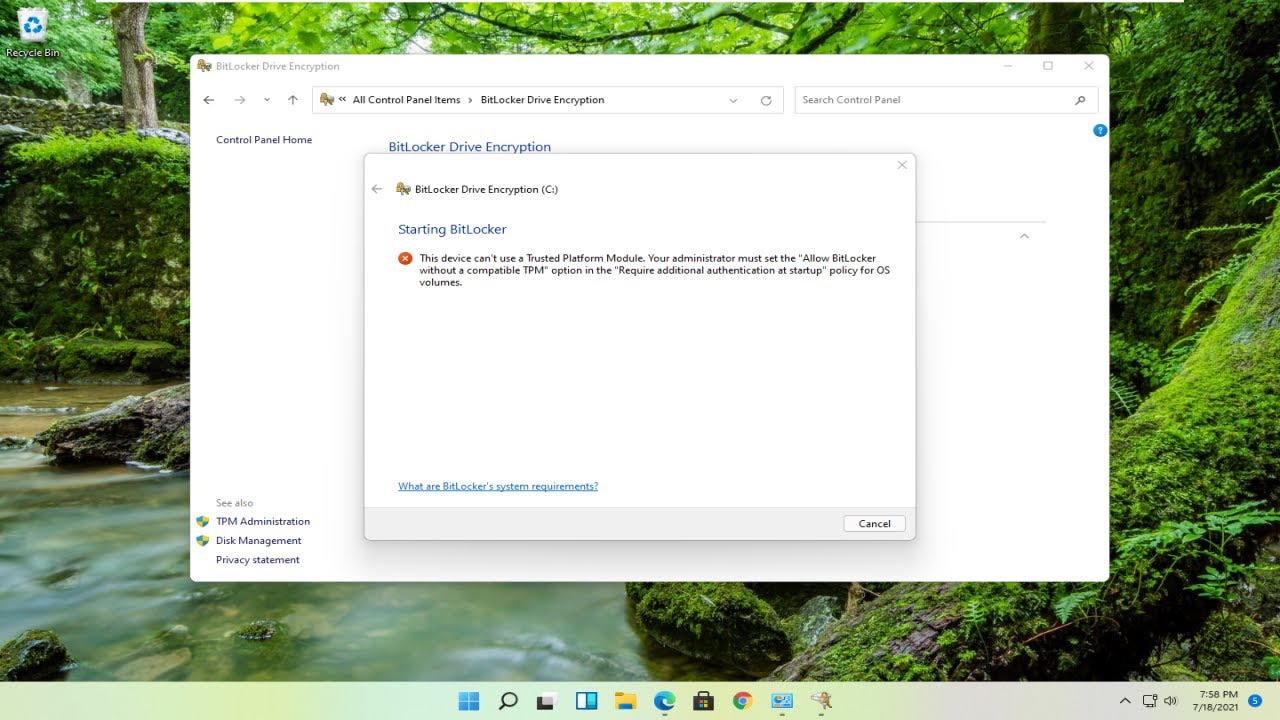Viewport: 1280px width, 720px height.
Task: Open the recent locations dropdown chevron
Action: pos(267,100)
